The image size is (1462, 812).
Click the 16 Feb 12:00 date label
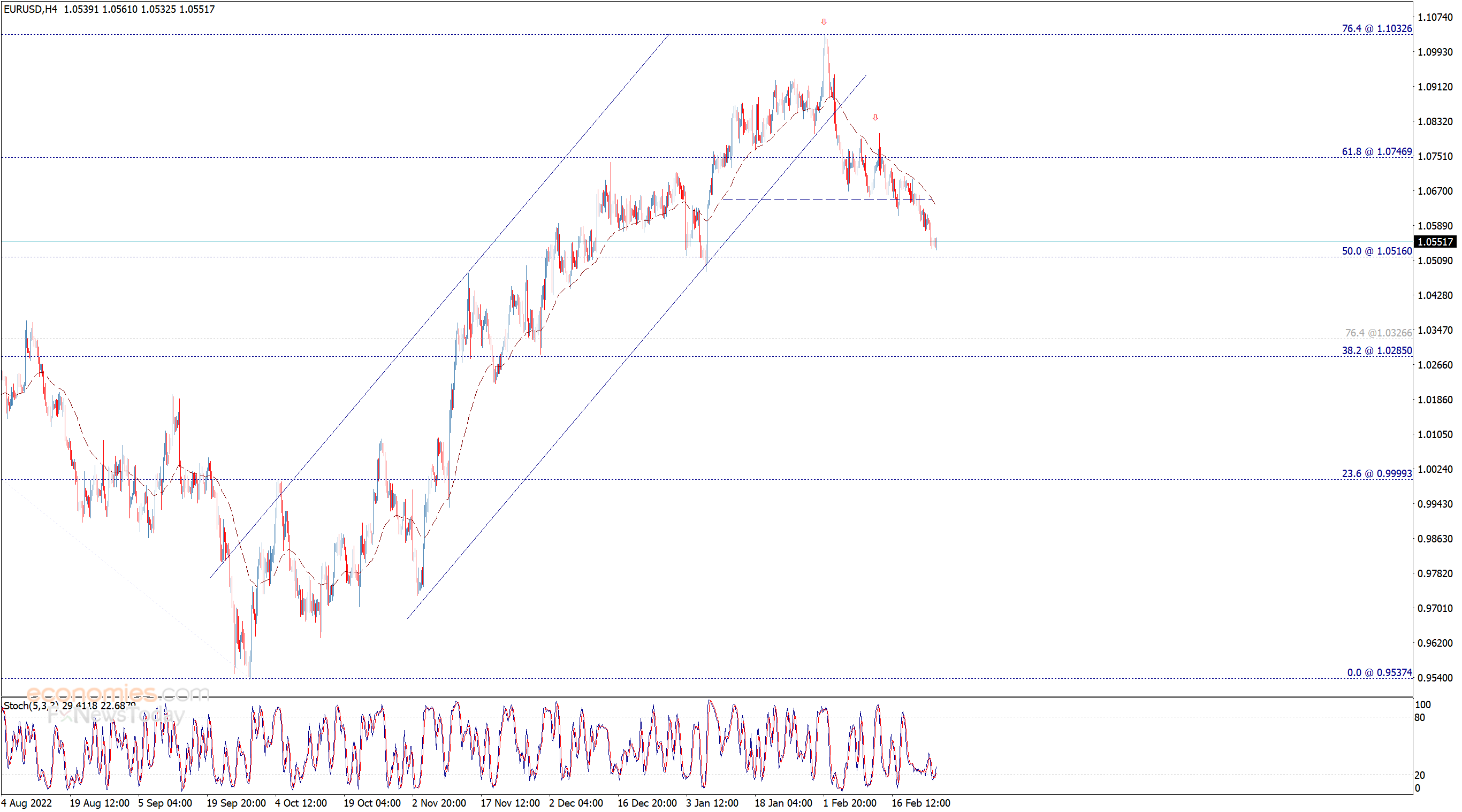[x=920, y=803]
